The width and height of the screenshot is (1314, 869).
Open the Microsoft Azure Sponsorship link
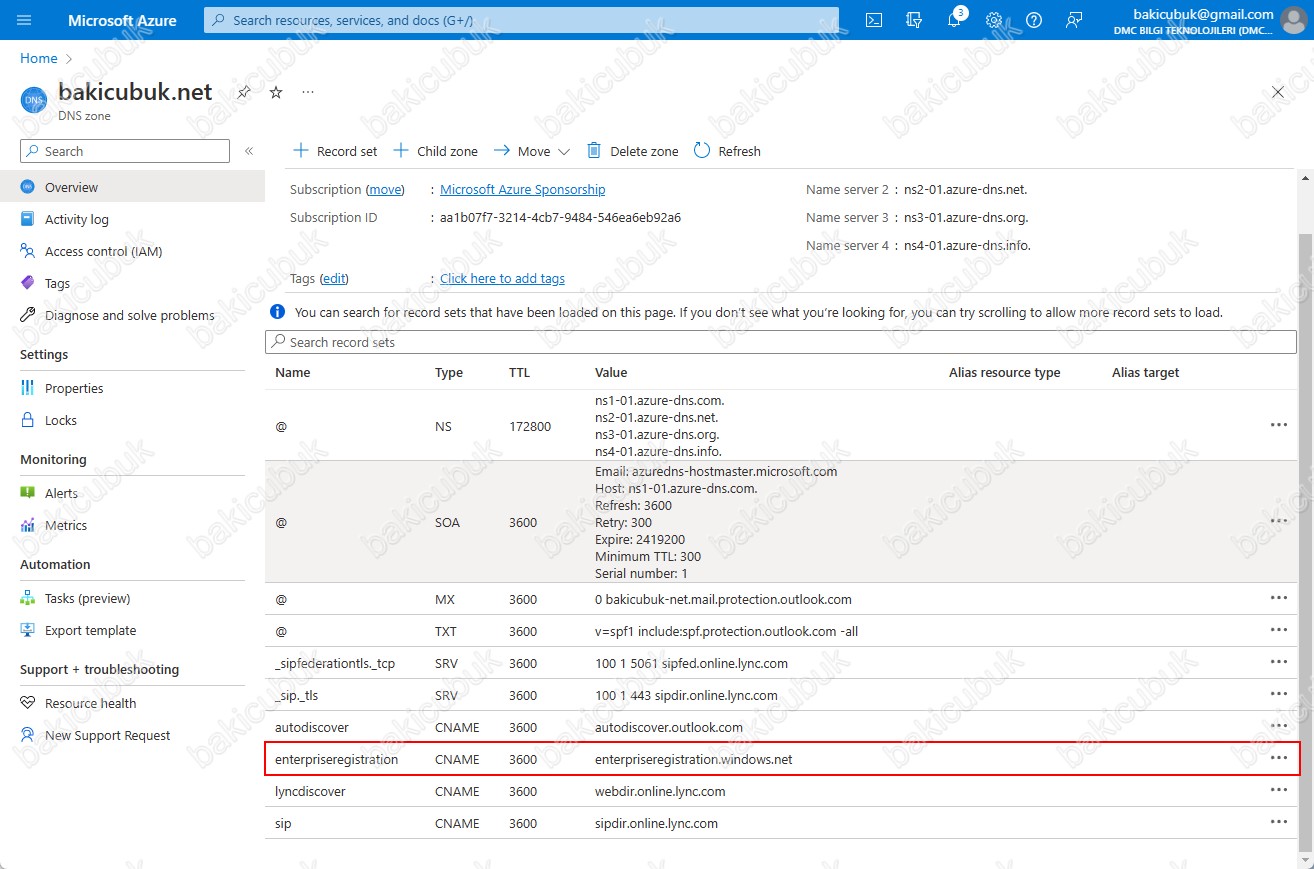[x=522, y=189]
